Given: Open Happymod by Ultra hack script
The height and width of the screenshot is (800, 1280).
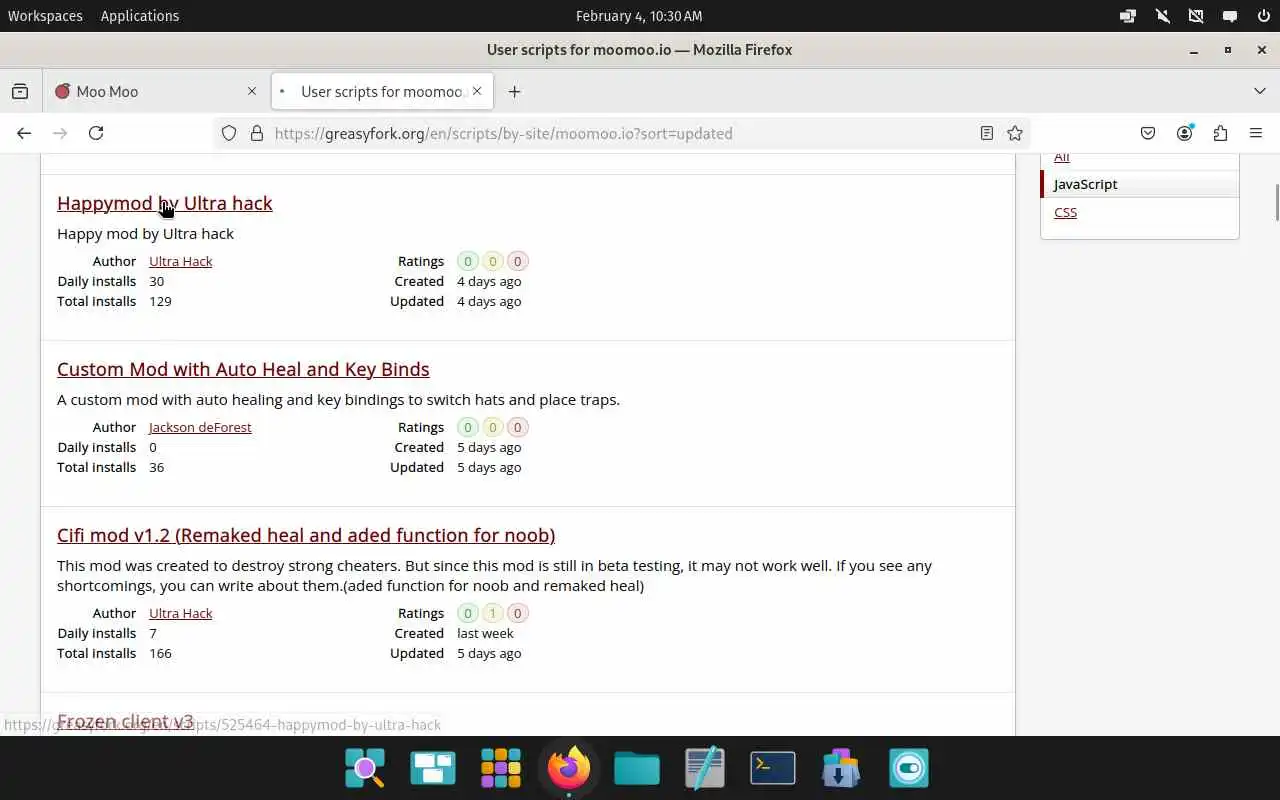Looking at the screenshot, I should pyautogui.click(x=165, y=203).
